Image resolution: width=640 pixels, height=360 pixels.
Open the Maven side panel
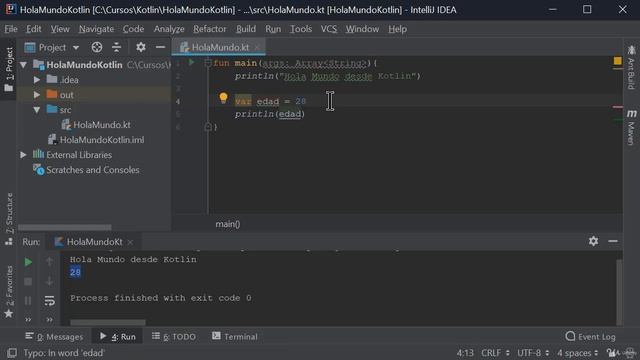(x=631, y=127)
